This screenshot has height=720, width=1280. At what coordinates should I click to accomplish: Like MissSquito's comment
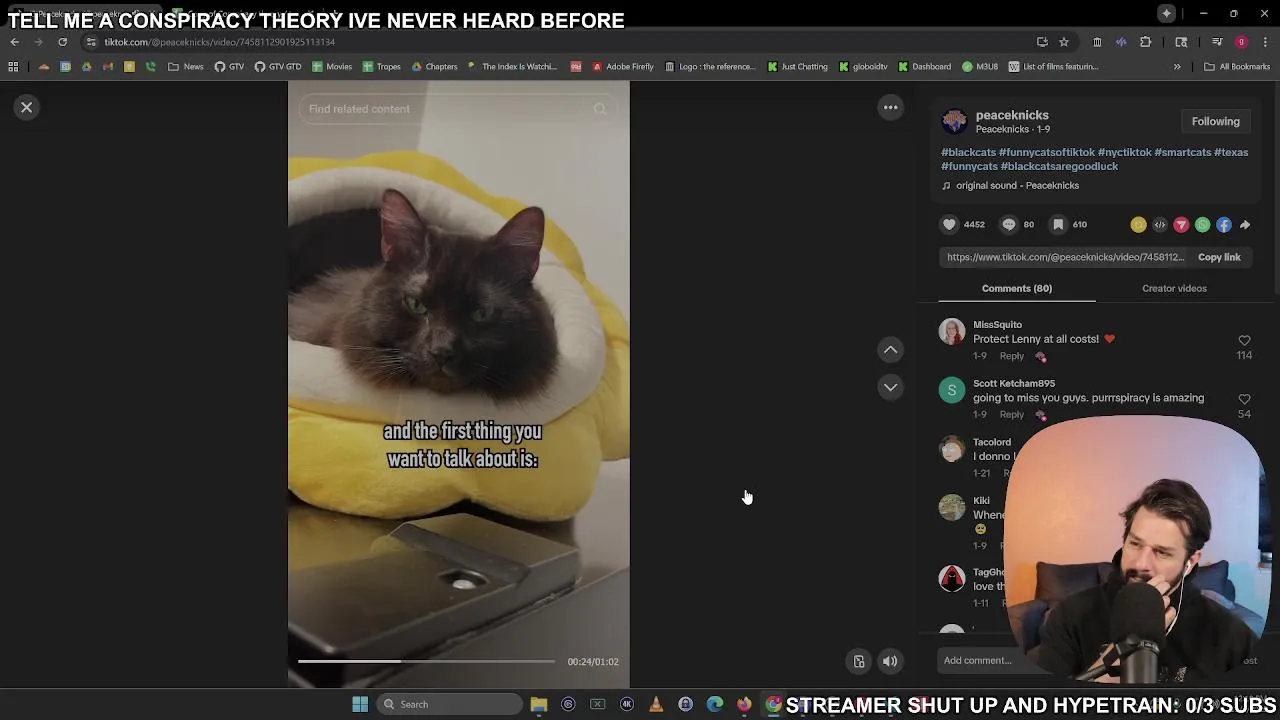[x=1244, y=341]
